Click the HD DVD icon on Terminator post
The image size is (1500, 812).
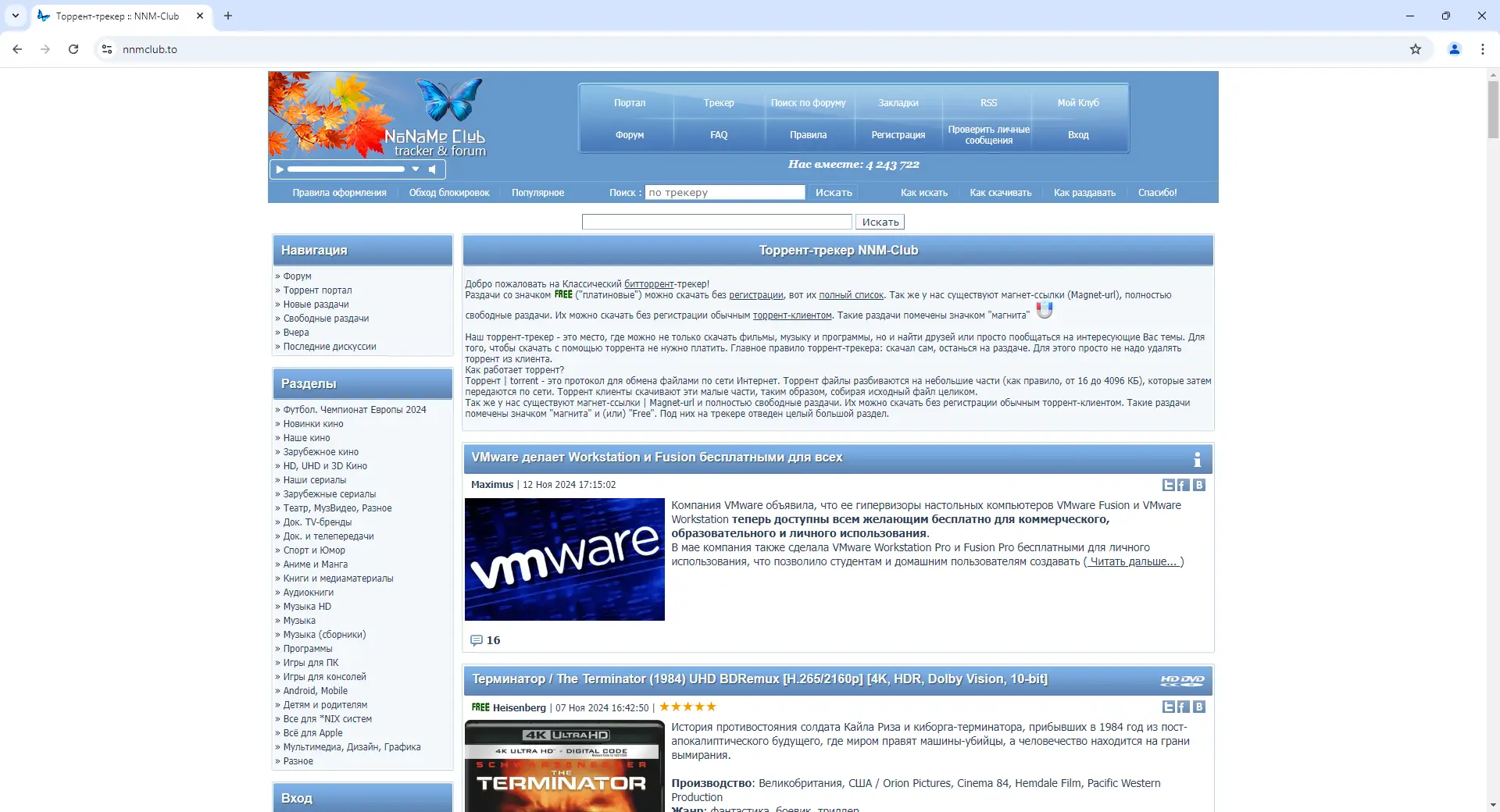(1182, 680)
